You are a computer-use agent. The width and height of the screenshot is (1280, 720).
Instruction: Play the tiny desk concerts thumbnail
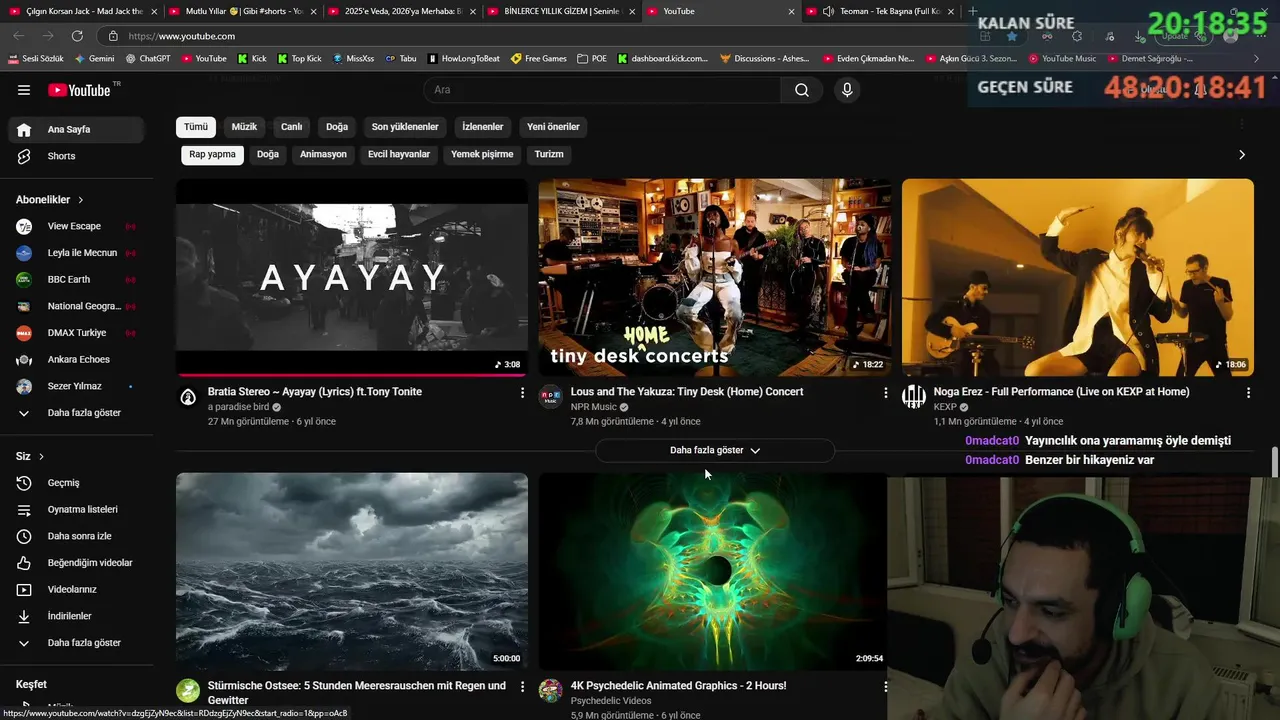[x=715, y=277]
